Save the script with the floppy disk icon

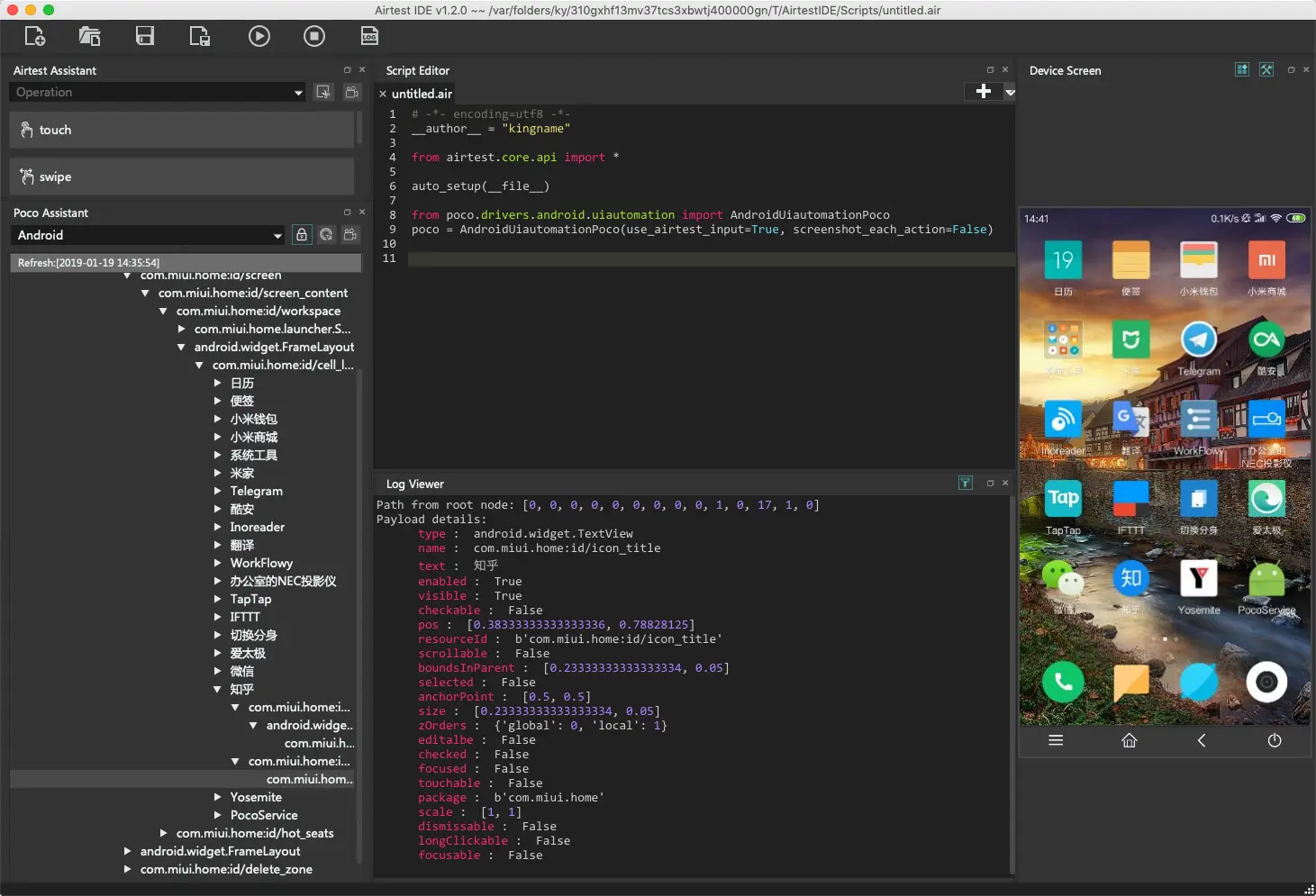145,36
